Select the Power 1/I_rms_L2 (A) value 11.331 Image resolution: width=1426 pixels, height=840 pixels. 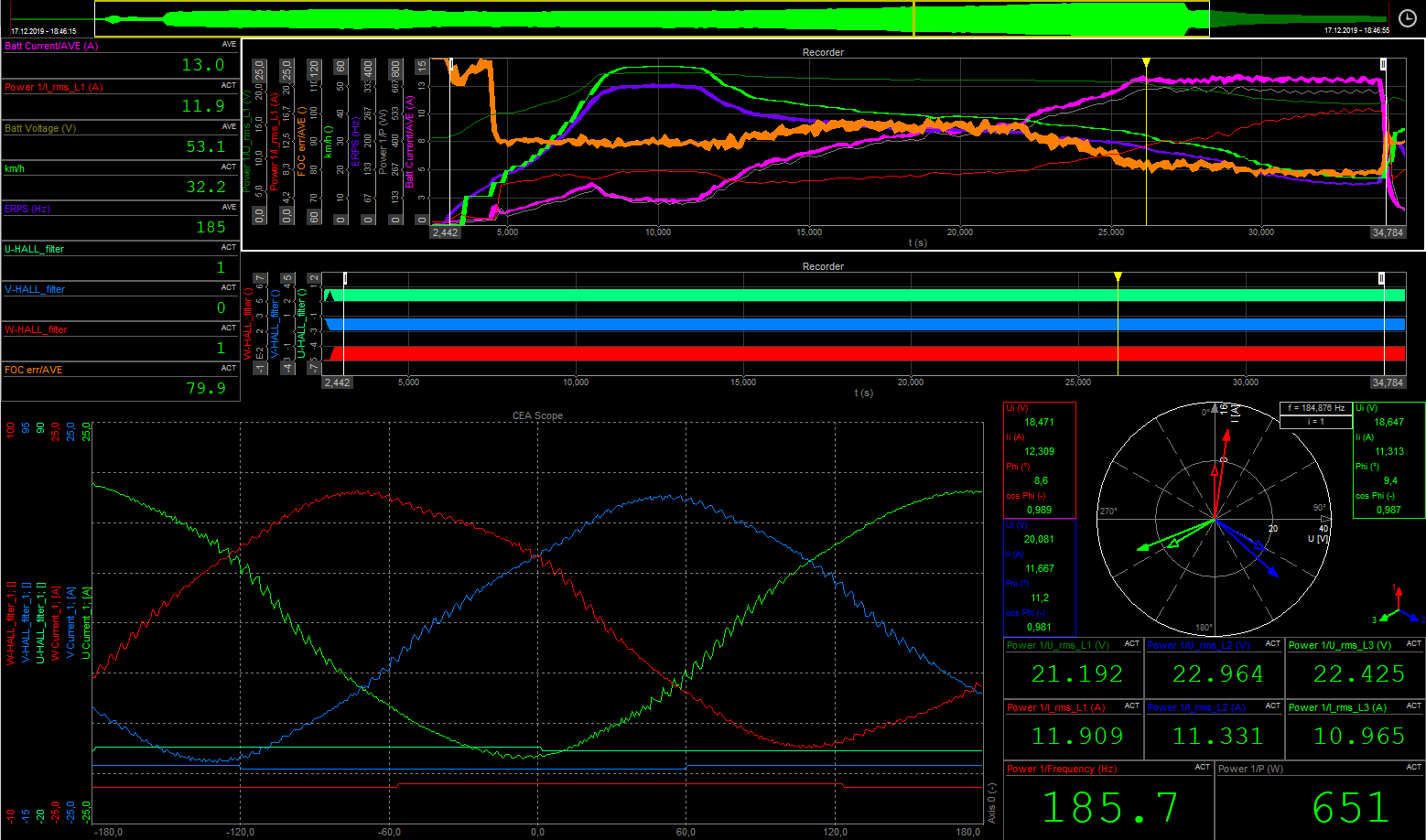click(1217, 737)
